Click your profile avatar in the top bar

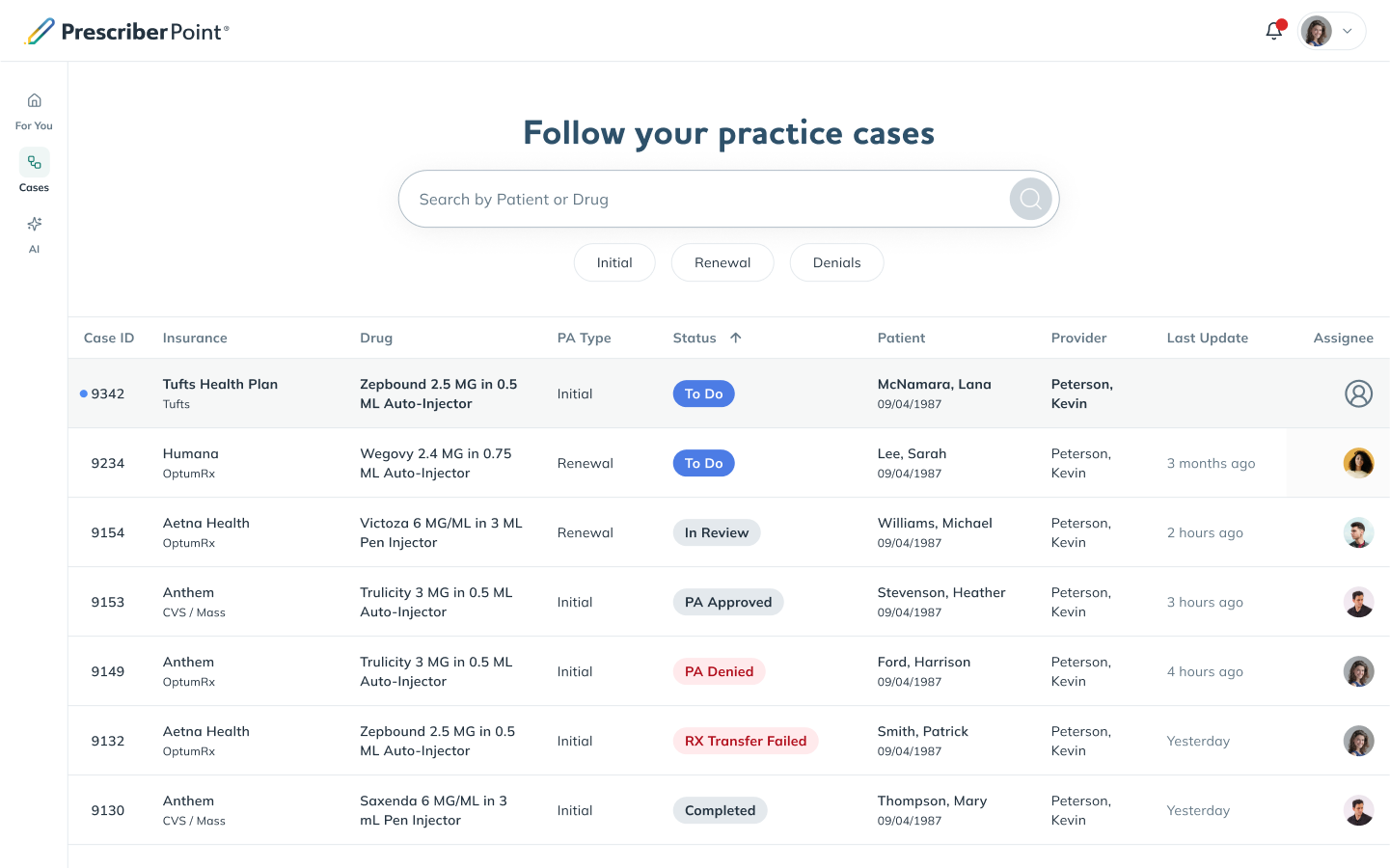point(1316,30)
